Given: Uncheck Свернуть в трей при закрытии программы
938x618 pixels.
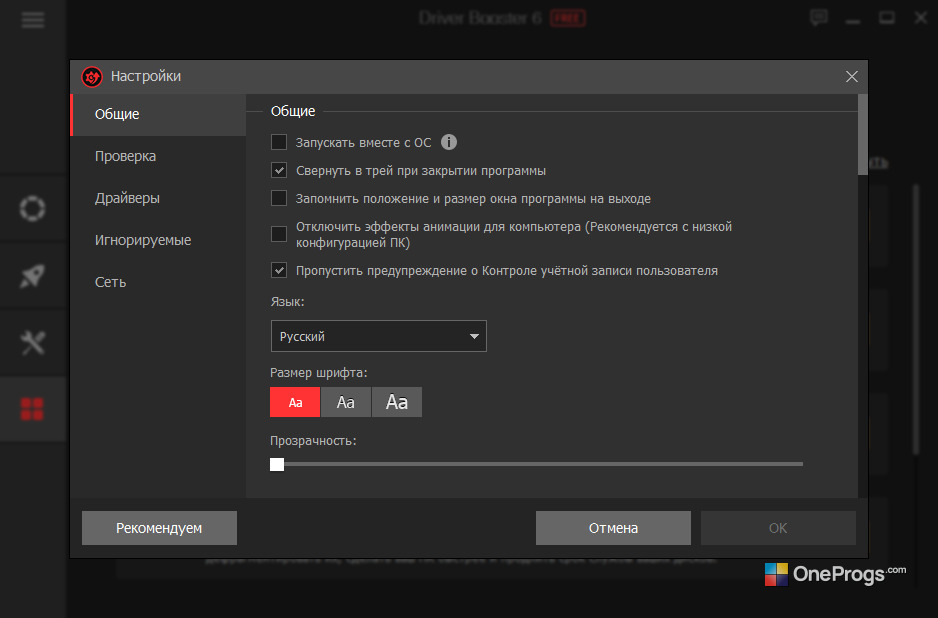Looking at the screenshot, I should point(279,171).
